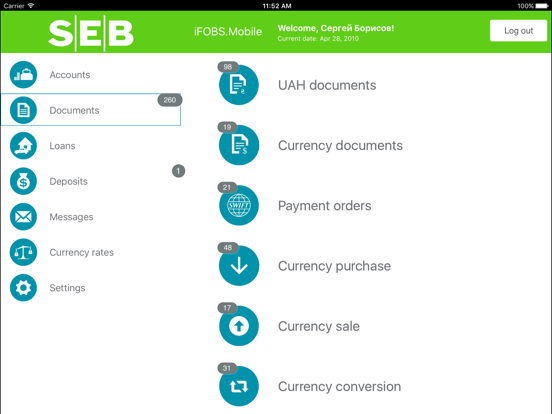Screen dimensions: 552x414
Task: Click the badge showing 1 near Deposits
Action: pos(178,171)
